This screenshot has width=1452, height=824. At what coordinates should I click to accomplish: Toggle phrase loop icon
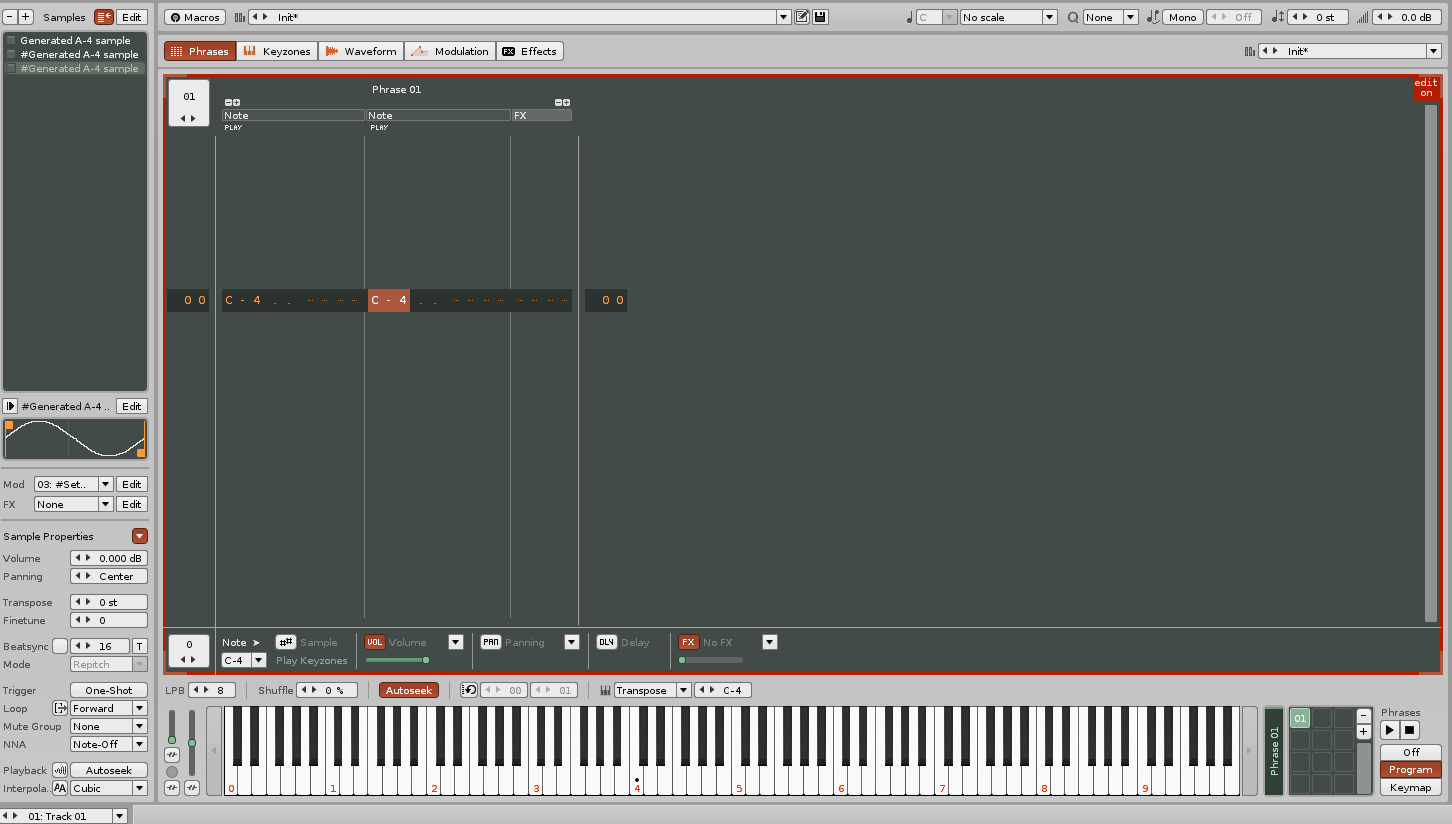point(469,690)
